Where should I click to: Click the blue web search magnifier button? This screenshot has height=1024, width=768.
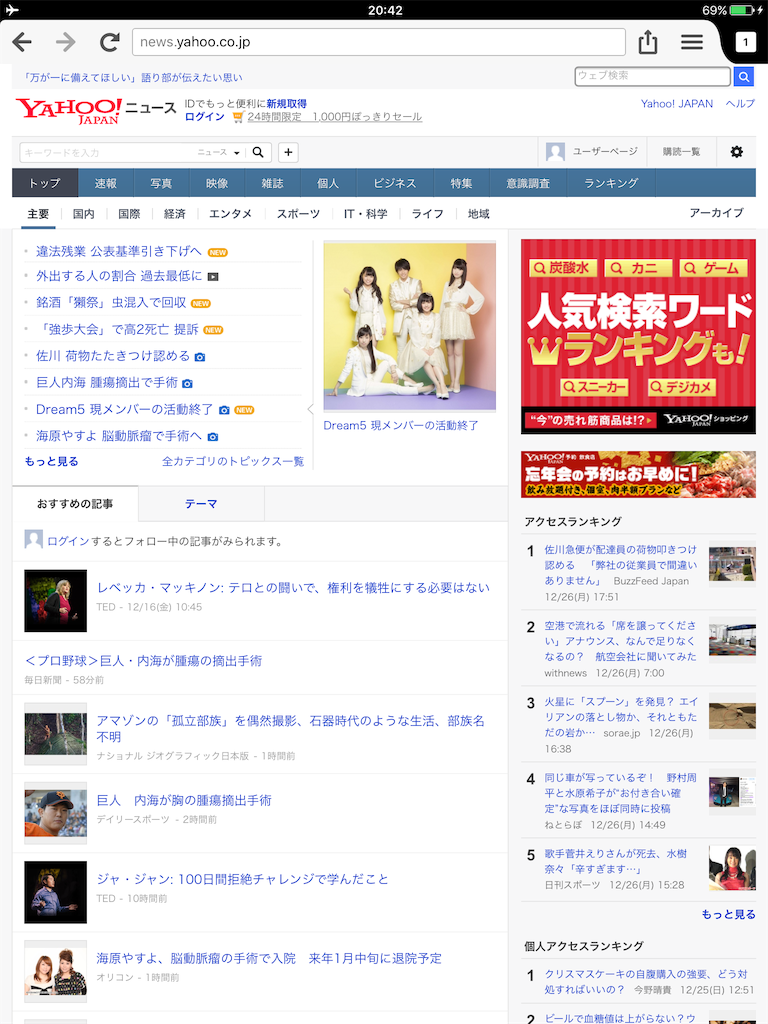pyautogui.click(x=743, y=76)
